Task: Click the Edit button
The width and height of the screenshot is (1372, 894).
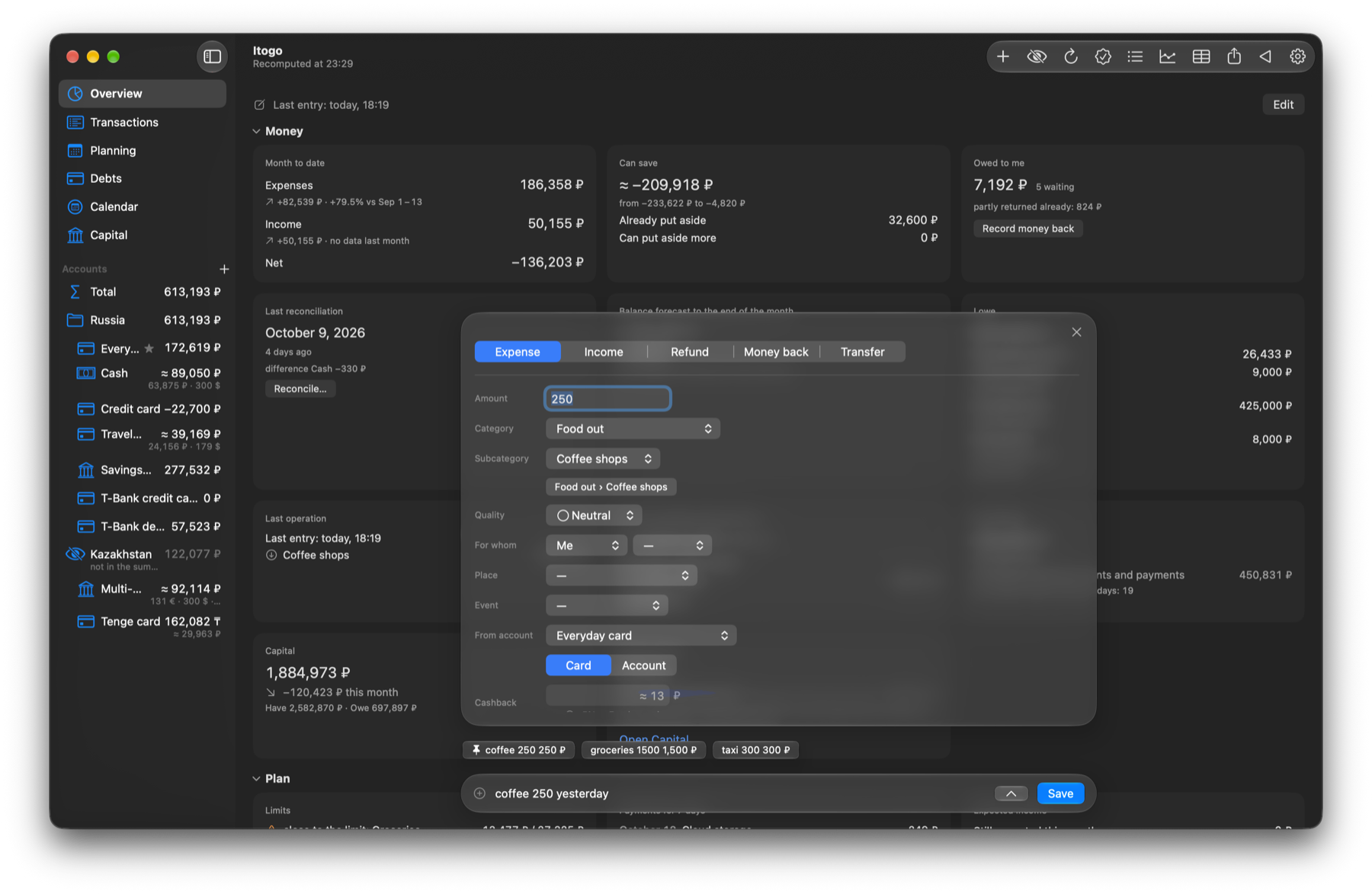Action: tap(1283, 104)
